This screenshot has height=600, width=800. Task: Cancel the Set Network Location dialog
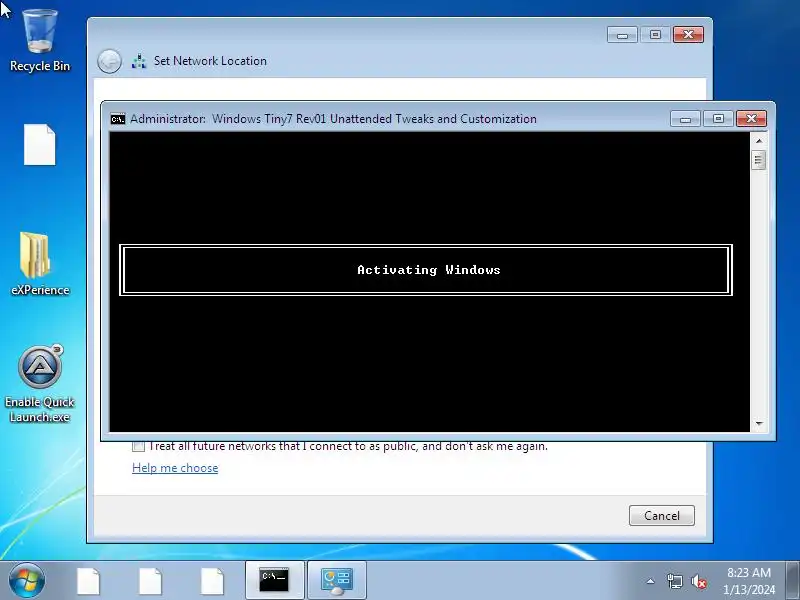(662, 515)
